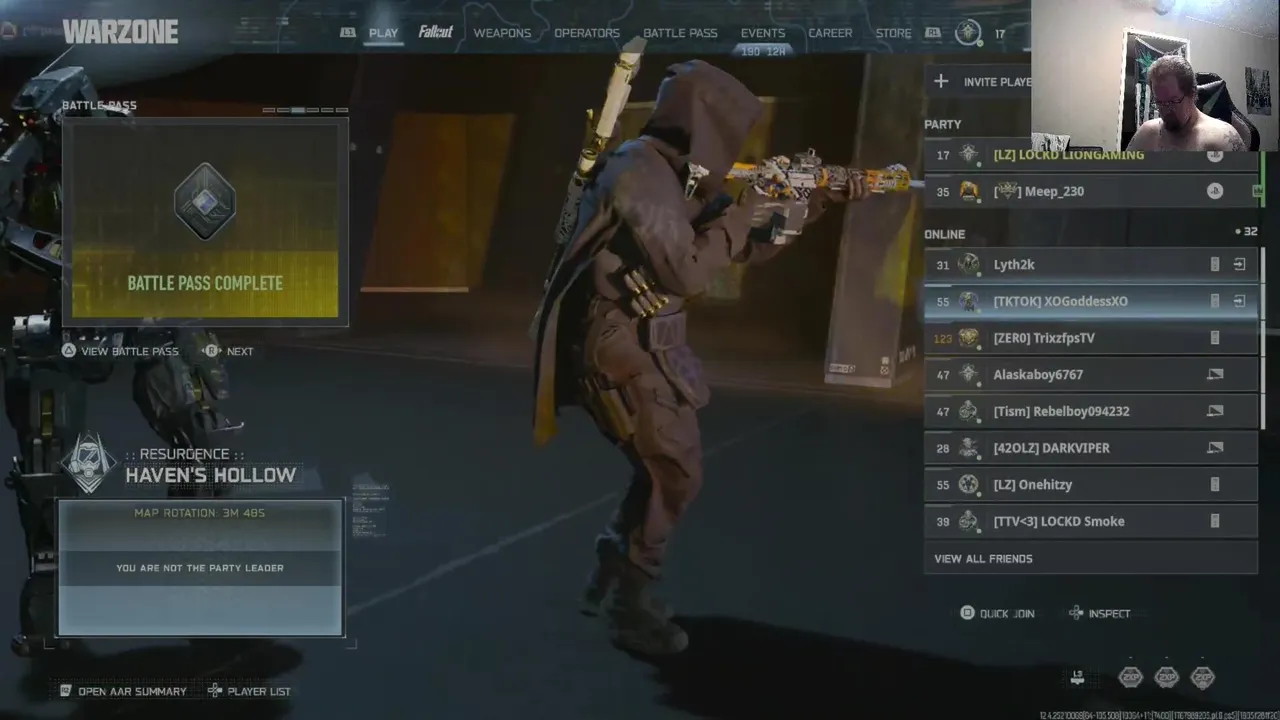Click platform icon on TrixzfpsTV row
The height and width of the screenshot is (720, 1280).
[x=1215, y=338]
